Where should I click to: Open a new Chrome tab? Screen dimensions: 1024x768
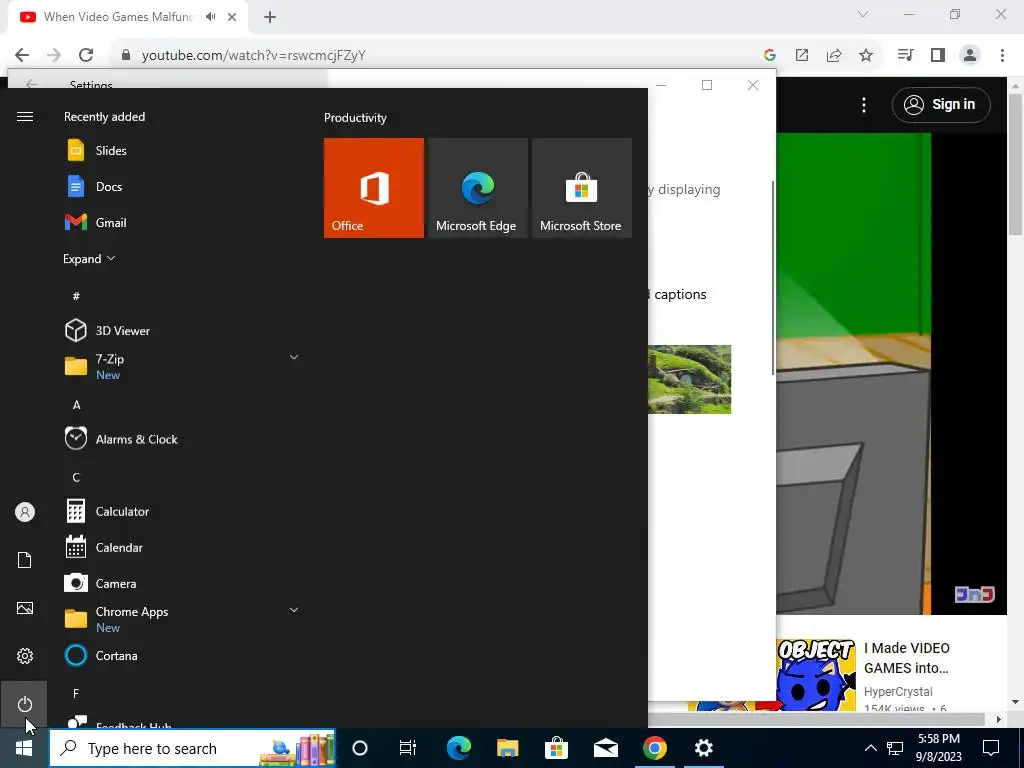point(270,17)
